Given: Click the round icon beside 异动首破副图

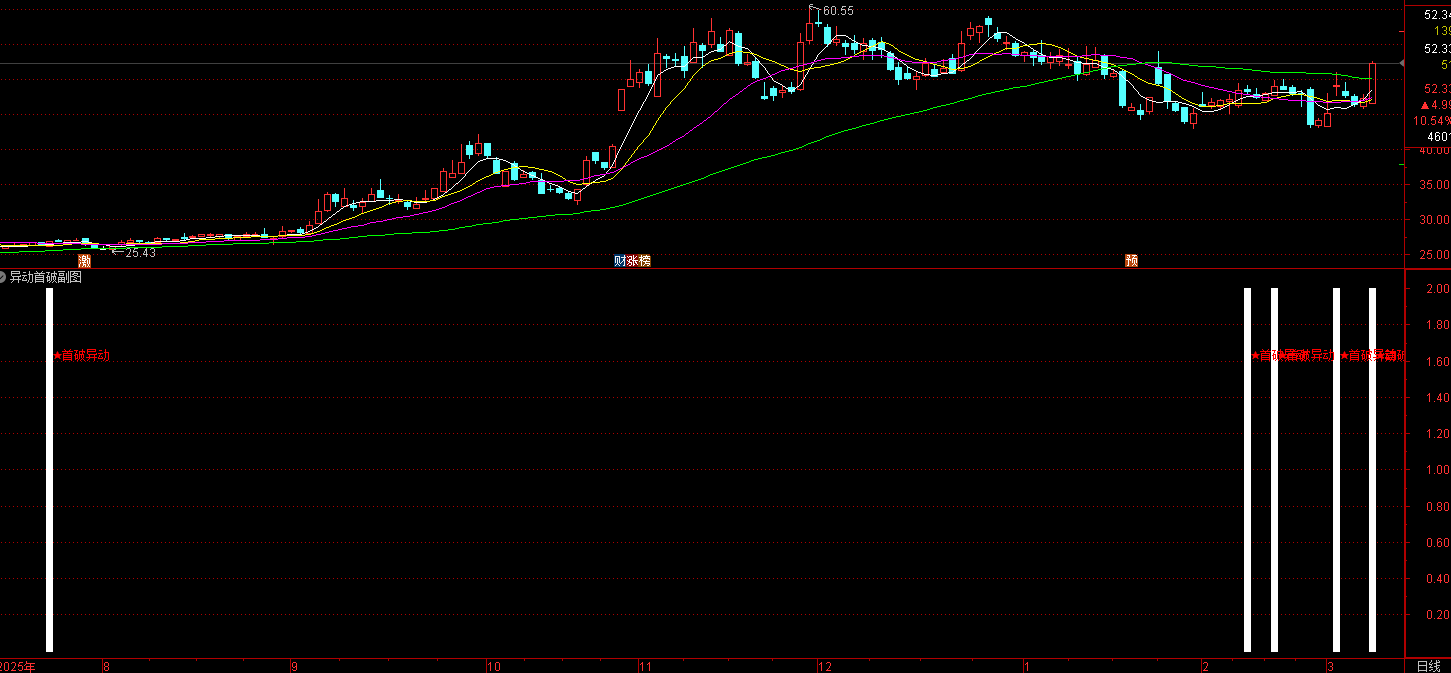Looking at the screenshot, I should coord(4,277).
